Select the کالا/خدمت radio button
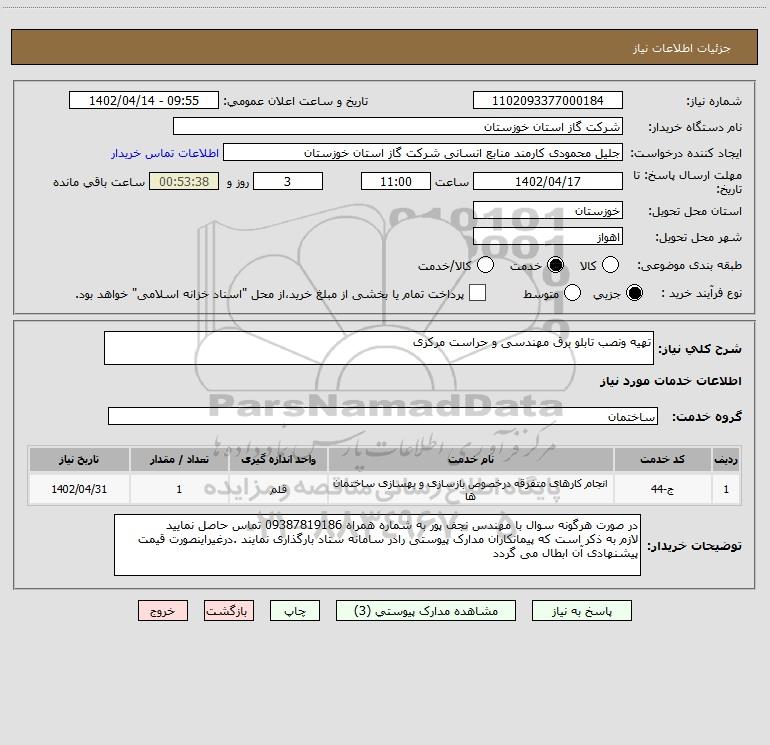The image size is (770, 745). tap(486, 265)
